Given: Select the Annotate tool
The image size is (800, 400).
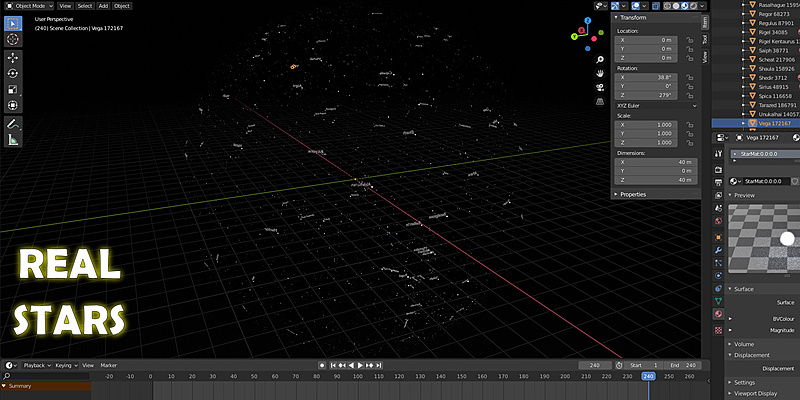Looking at the screenshot, I should [13, 122].
